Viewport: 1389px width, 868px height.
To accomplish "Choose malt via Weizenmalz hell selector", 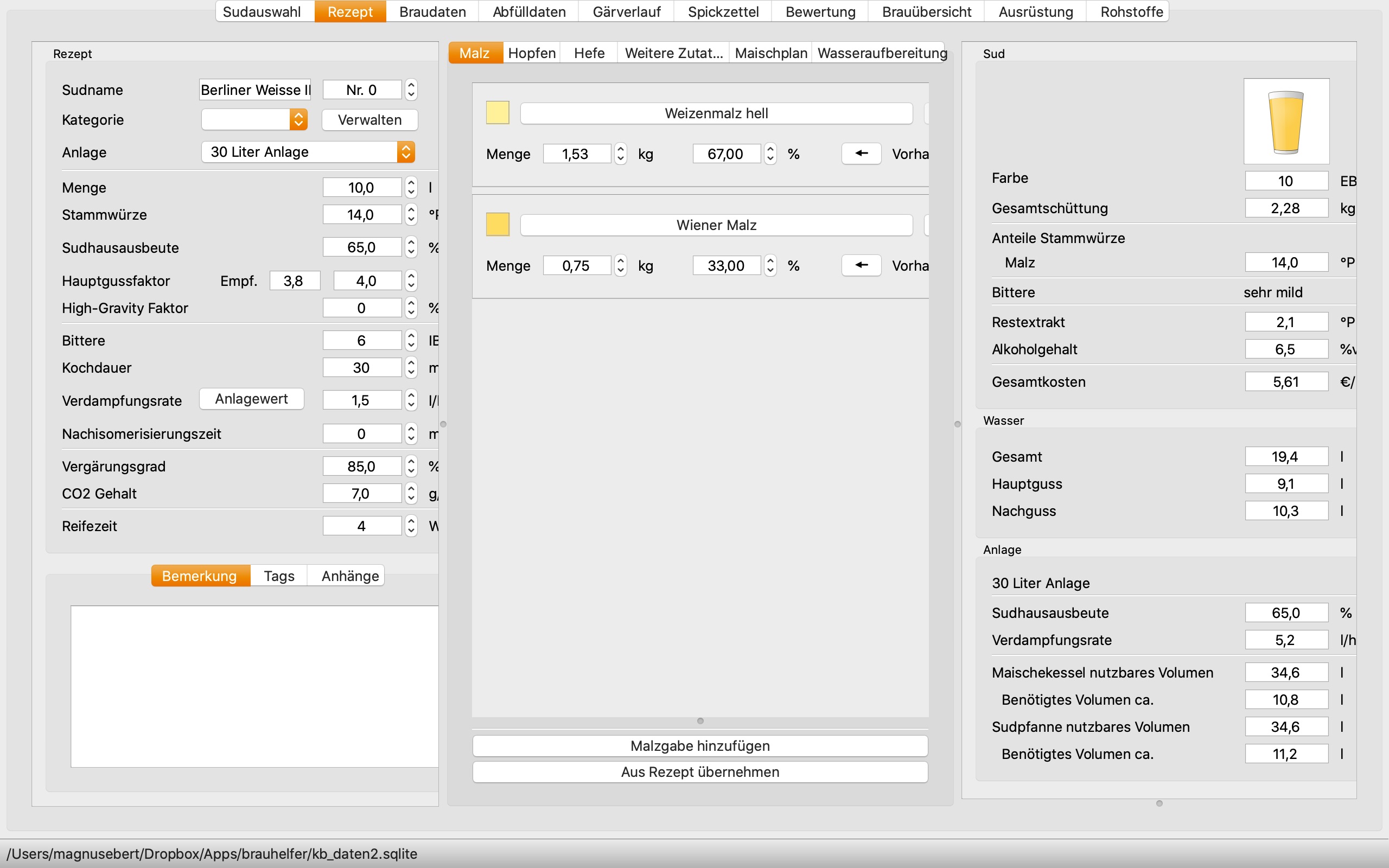I will [x=716, y=113].
